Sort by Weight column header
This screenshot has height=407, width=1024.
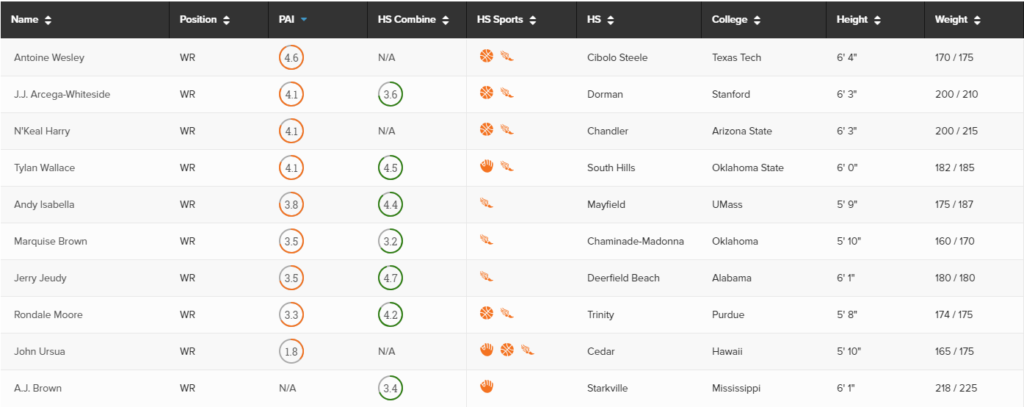(957, 20)
